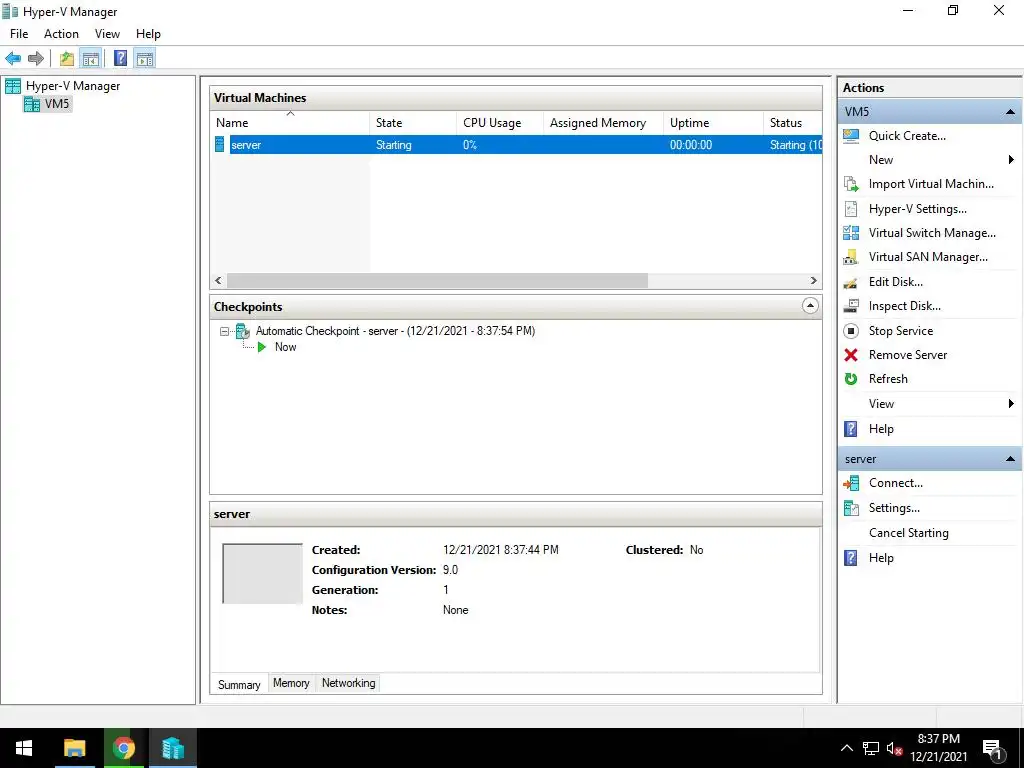Click the Assigned Memory column header

click(x=603, y=123)
